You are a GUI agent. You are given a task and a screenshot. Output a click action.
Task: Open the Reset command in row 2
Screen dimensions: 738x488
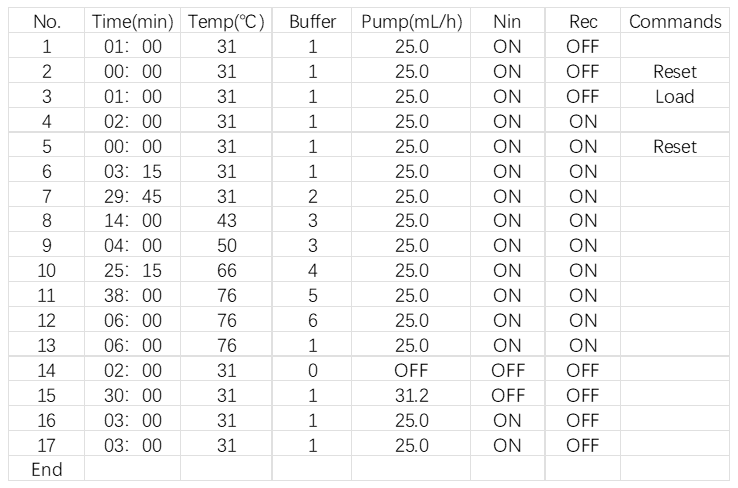(x=675, y=72)
